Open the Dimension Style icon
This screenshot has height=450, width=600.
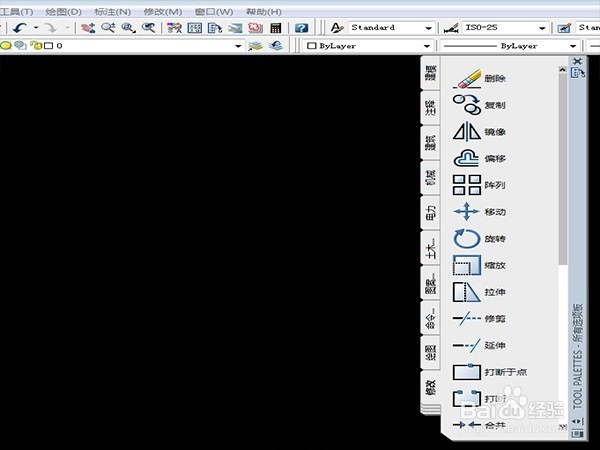pyautogui.click(x=451, y=28)
